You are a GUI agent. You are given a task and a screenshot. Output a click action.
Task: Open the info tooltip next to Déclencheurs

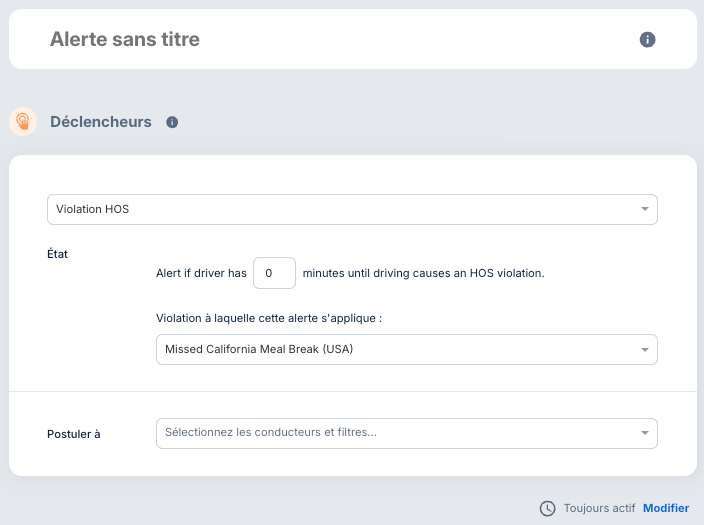click(172, 122)
